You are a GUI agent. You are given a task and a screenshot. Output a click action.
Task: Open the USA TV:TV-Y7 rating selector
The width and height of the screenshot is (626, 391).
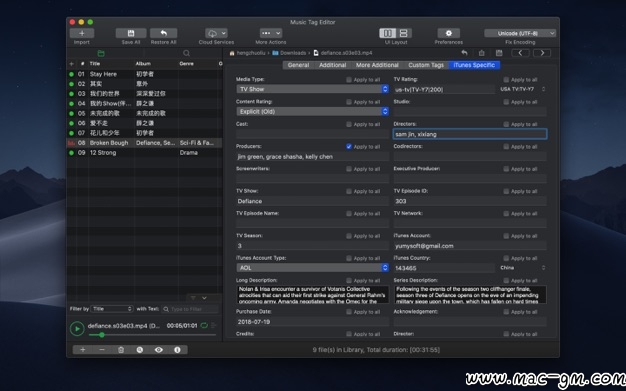click(522, 89)
